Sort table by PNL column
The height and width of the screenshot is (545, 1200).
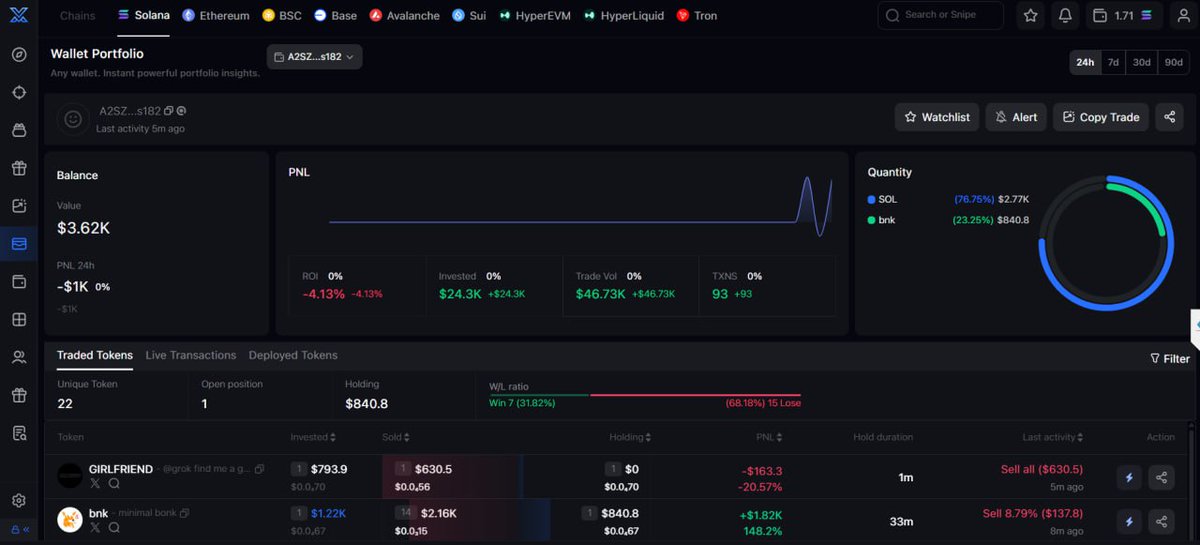click(770, 437)
